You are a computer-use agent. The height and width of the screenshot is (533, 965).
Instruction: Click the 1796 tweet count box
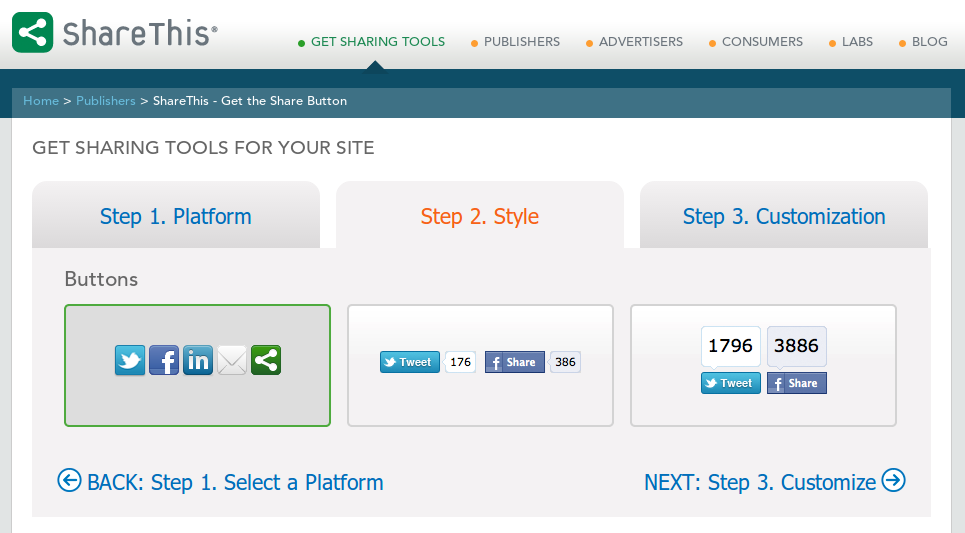731,346
